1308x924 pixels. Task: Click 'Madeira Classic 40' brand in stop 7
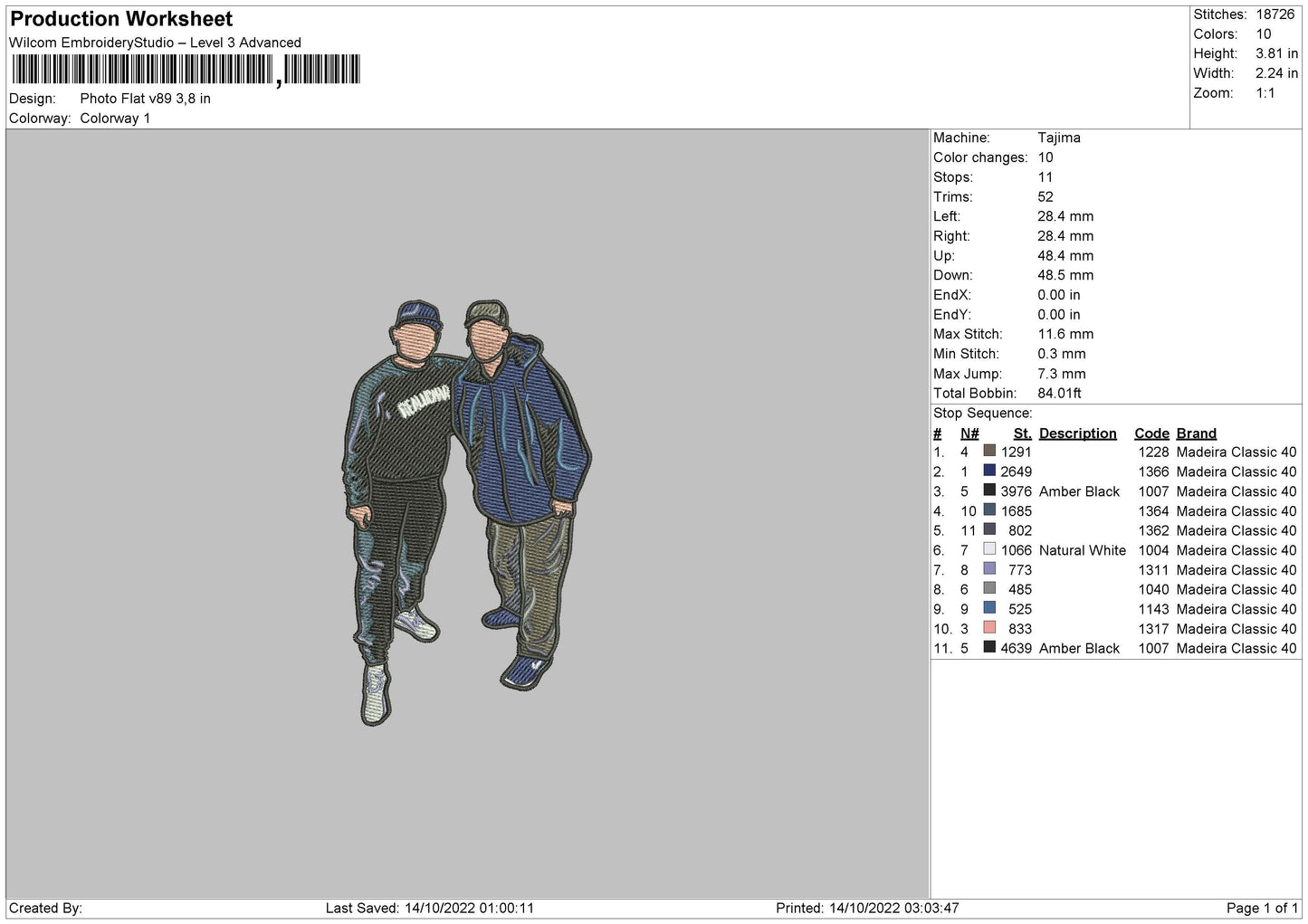[1236, 570]
